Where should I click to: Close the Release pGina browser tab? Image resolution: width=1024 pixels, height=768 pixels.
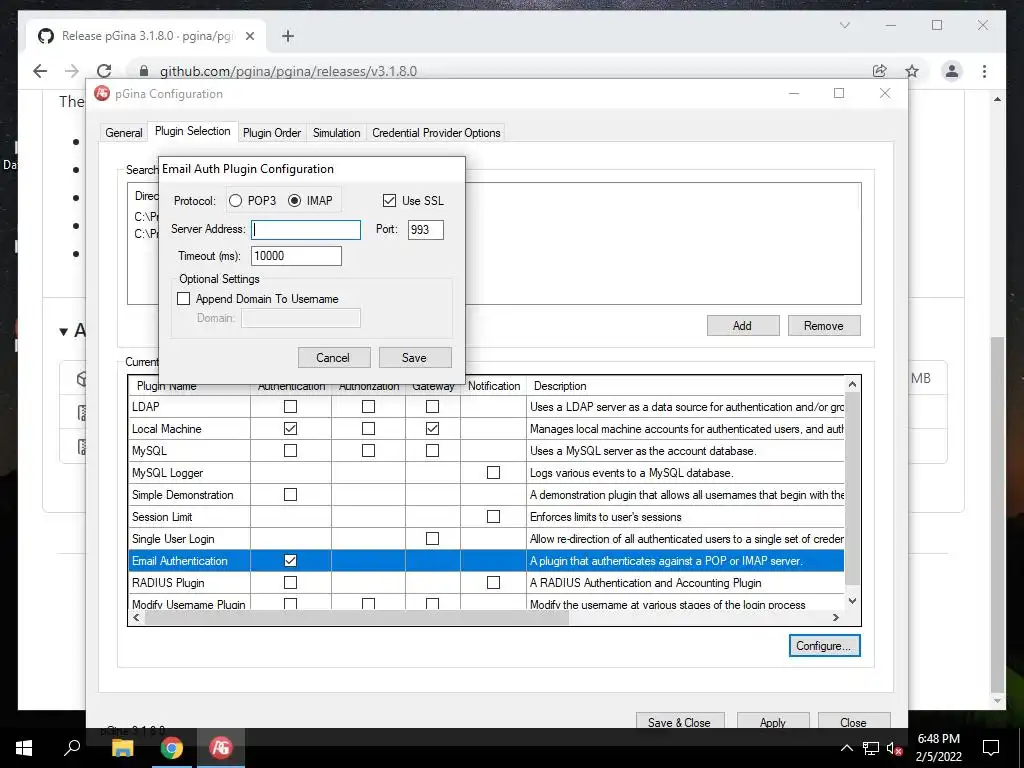coord(249,36)
